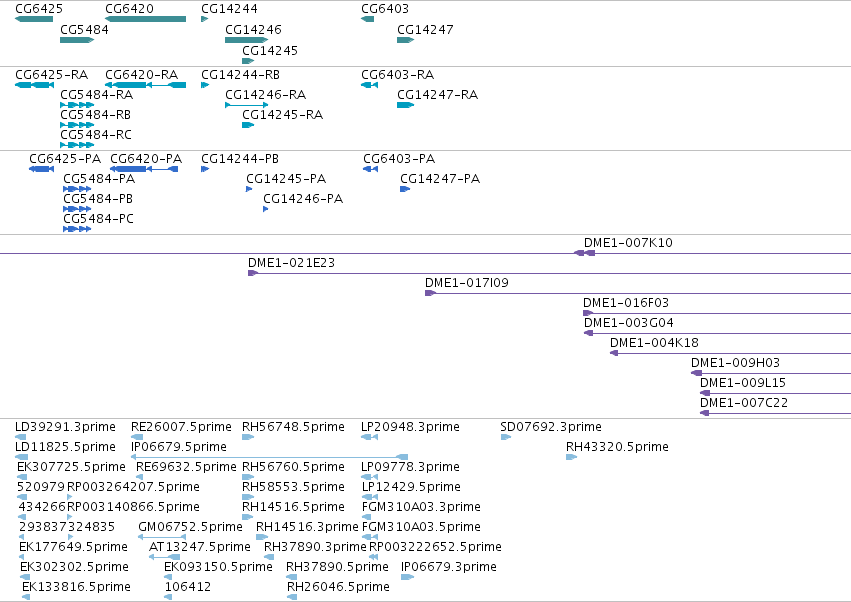Click the CG14245 gene label
Image resolution: width=851 pixels, height=602 pixels.
click(x=270, y=50)
